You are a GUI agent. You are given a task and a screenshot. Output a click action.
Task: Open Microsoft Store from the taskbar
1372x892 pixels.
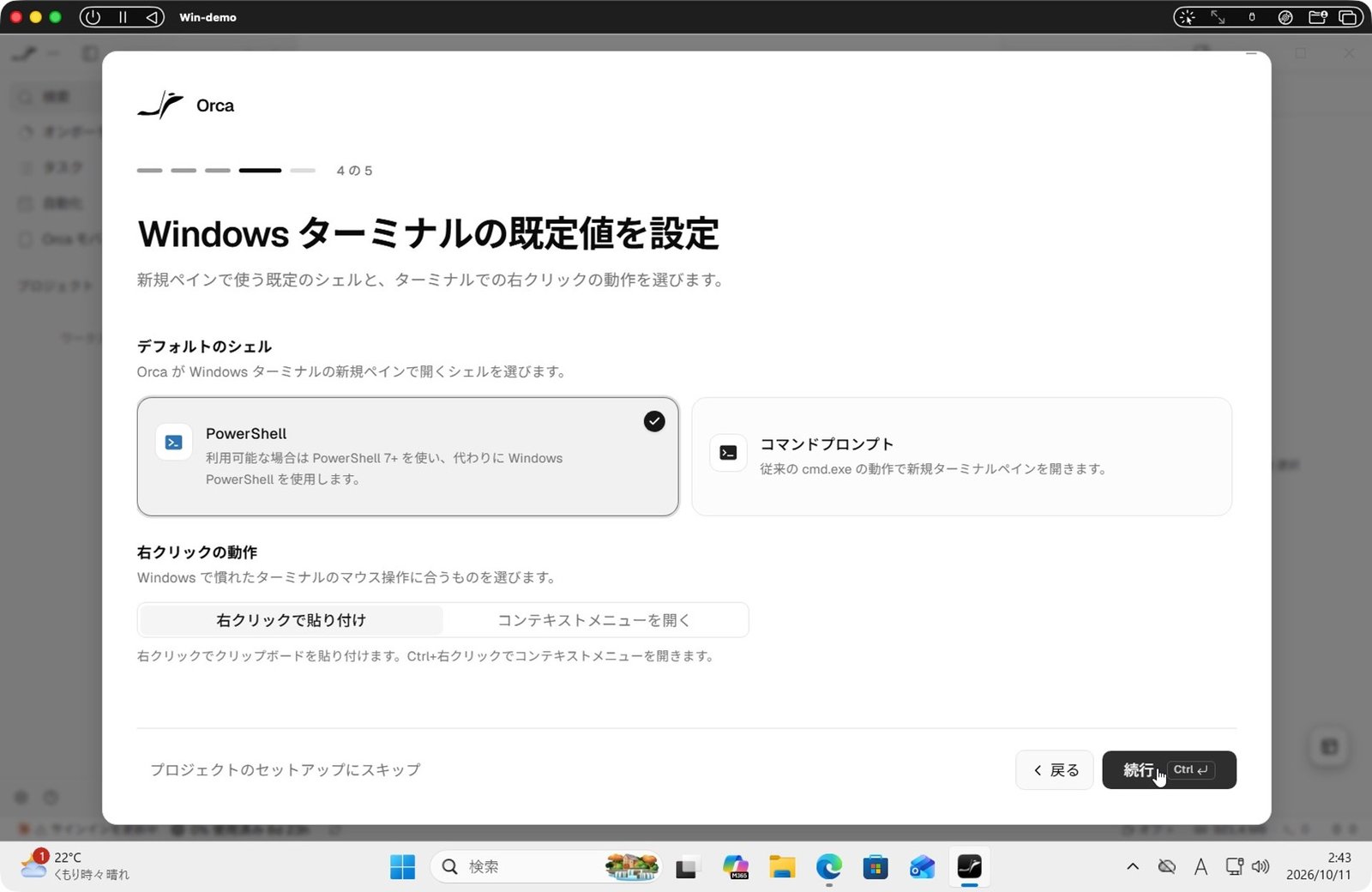pyautogui.click(x=876, y=867)
